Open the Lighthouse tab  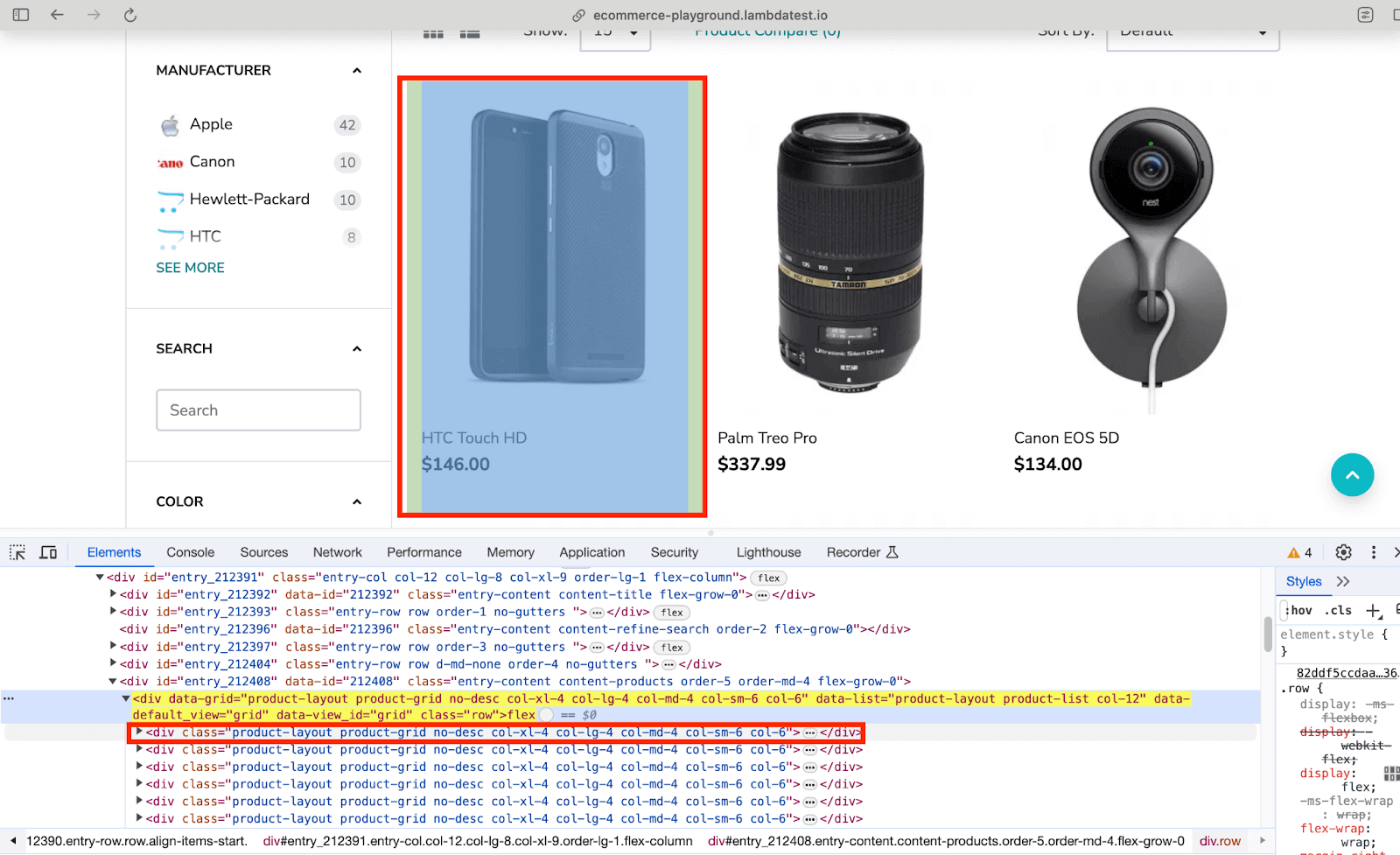point(769,552)
